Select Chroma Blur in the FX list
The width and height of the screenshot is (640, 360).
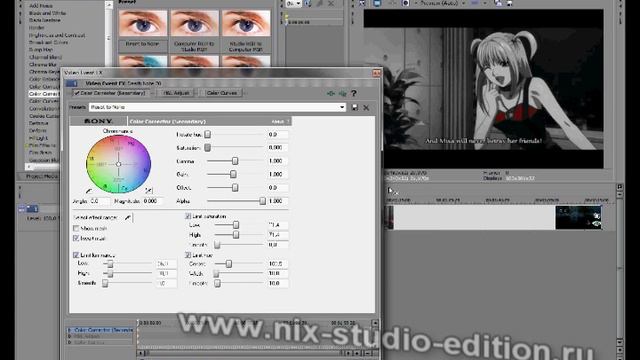click(x=43, y=64)
